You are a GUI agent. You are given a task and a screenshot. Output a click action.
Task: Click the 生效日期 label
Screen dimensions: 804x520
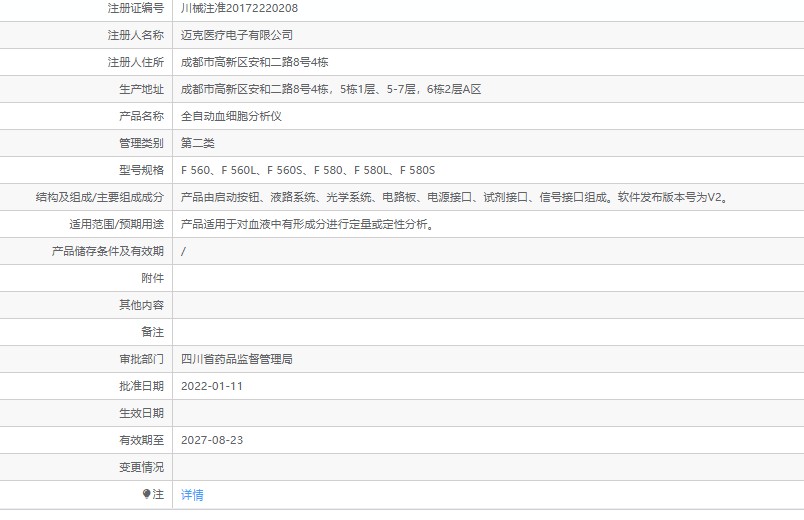pyautogui.click(x=142, y=413)
